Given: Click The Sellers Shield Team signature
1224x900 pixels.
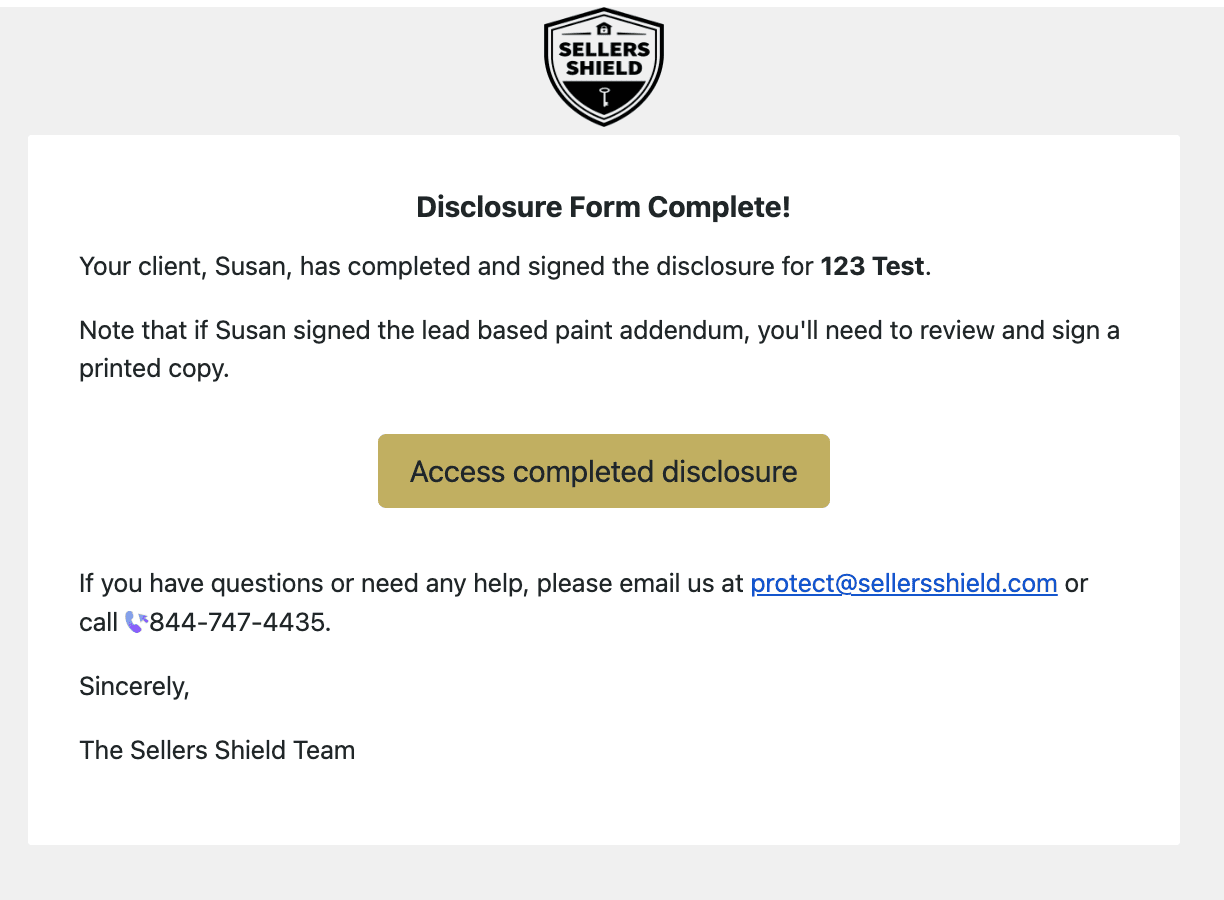Looking at the screenshot, I should [217, 750].
